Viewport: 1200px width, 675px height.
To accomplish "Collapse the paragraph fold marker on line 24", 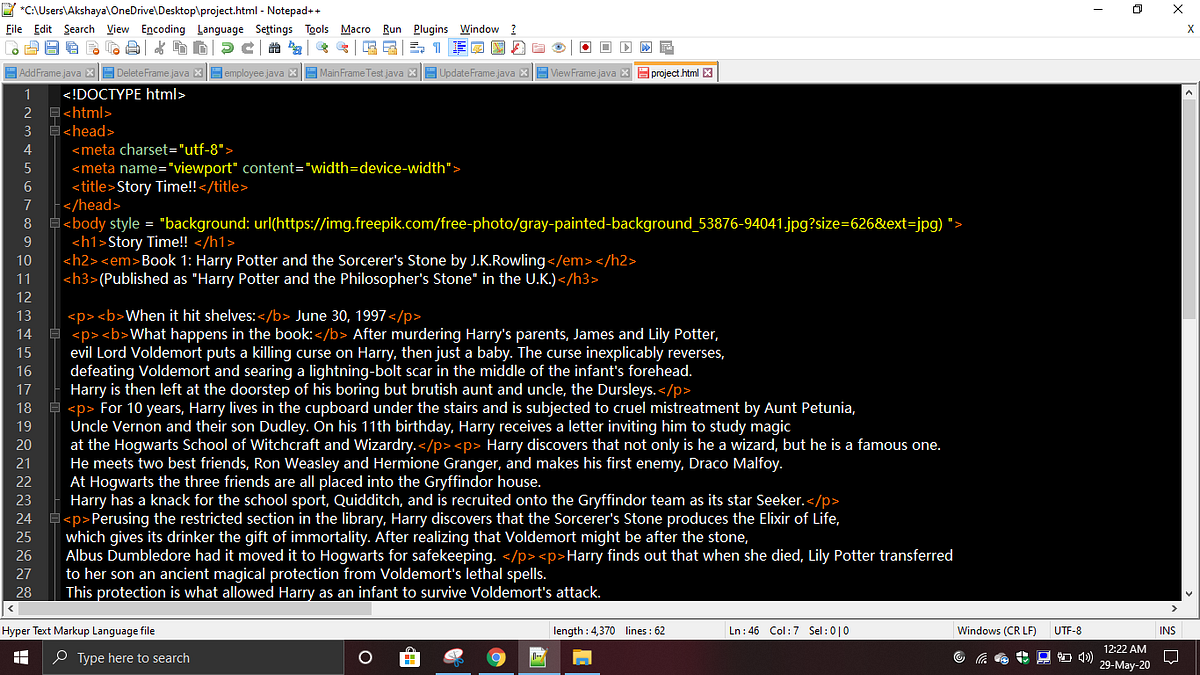I will click(x=53, y=519).
